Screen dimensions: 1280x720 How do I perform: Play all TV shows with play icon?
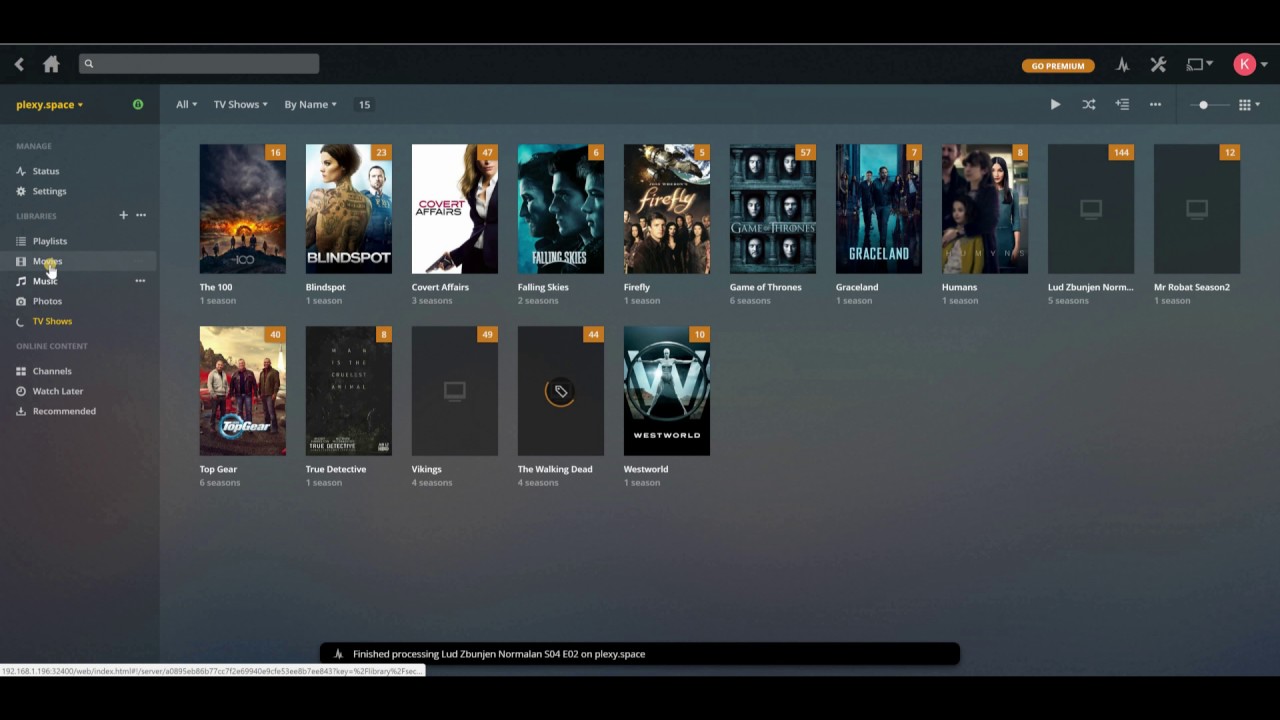(x=1055, y=104)
